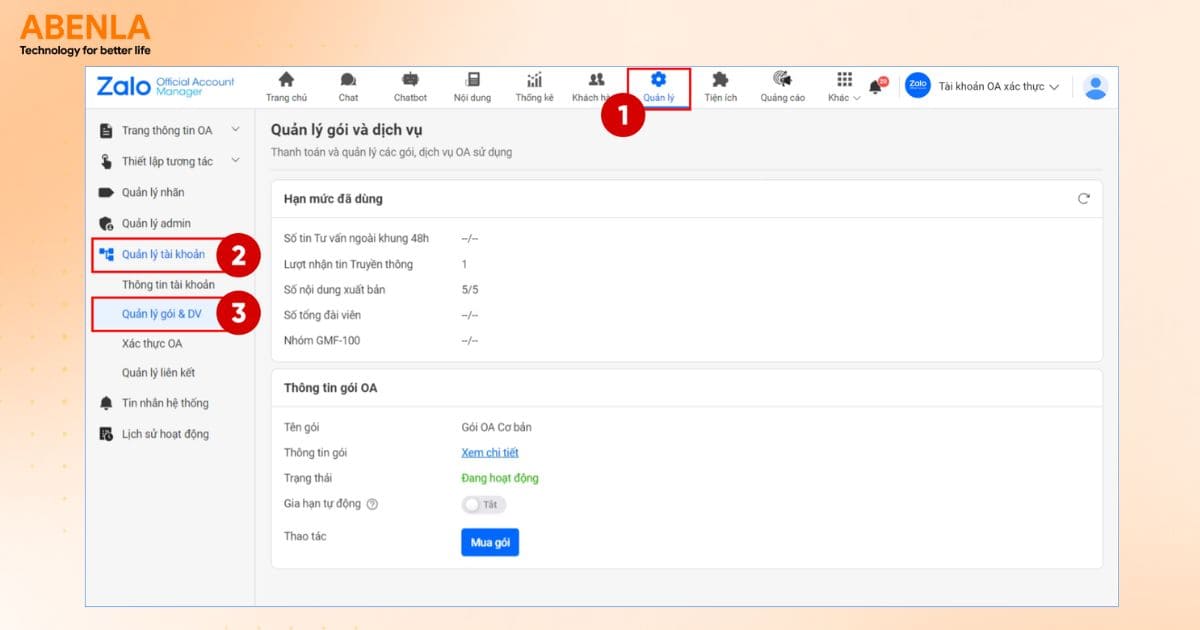The height and width of the screenshot is (630, 1200).
Task: Open the Nội dung content icon
Action: click(472, 80)
